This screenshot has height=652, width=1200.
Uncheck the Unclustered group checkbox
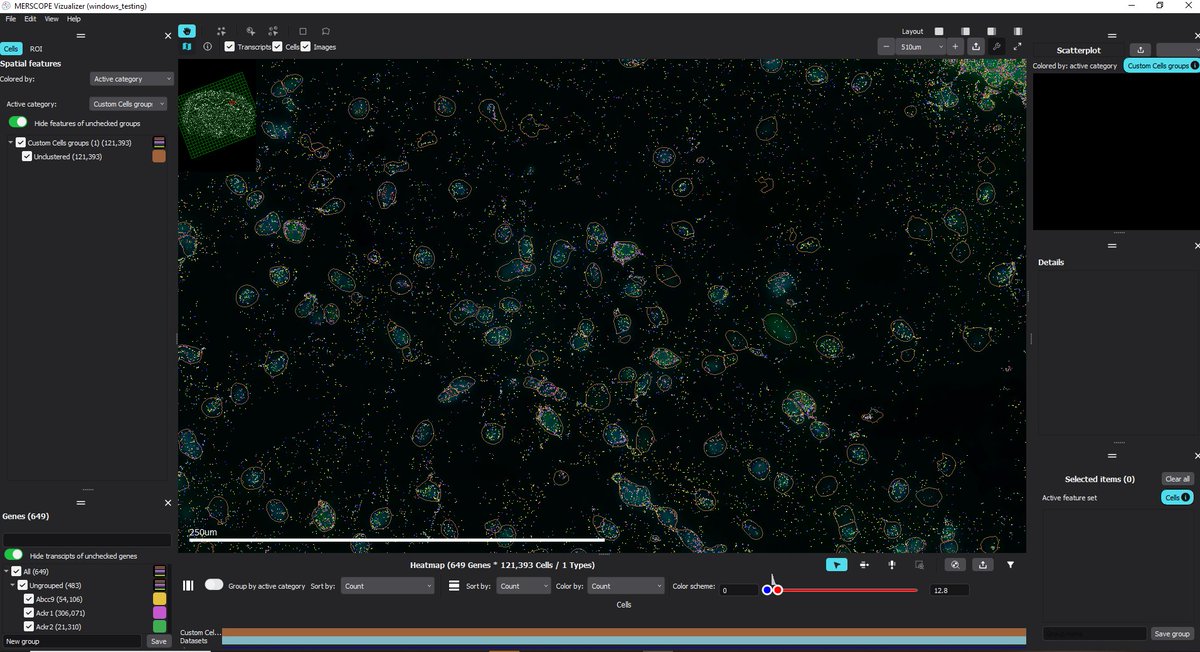(27, 157)
